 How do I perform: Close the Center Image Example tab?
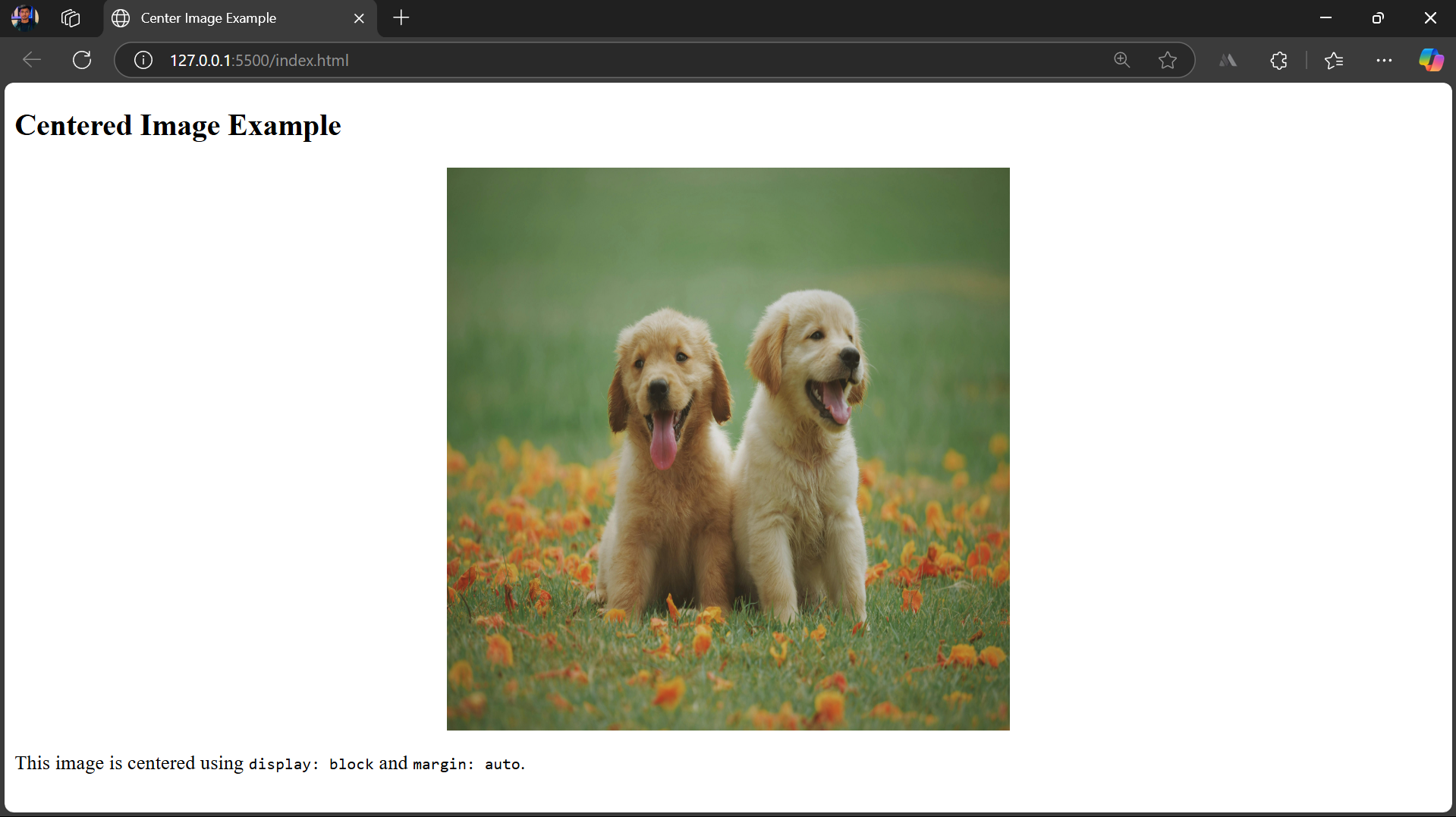(359, 18)
